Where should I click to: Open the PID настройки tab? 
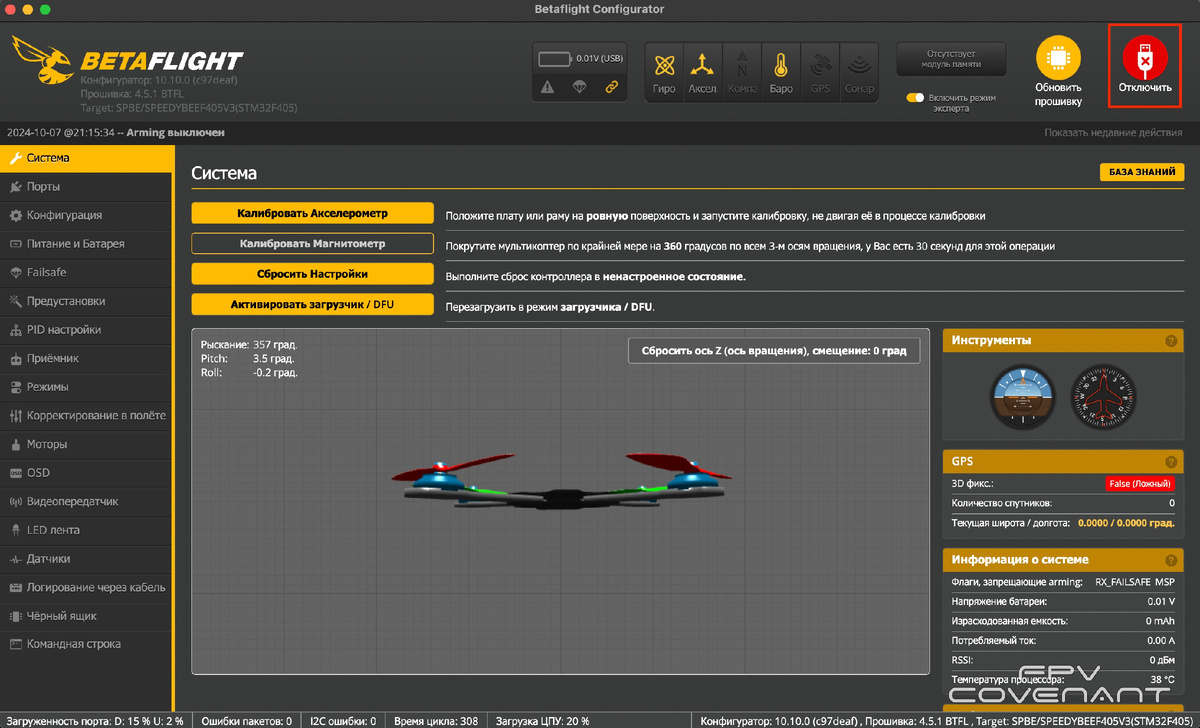point(87,330)
